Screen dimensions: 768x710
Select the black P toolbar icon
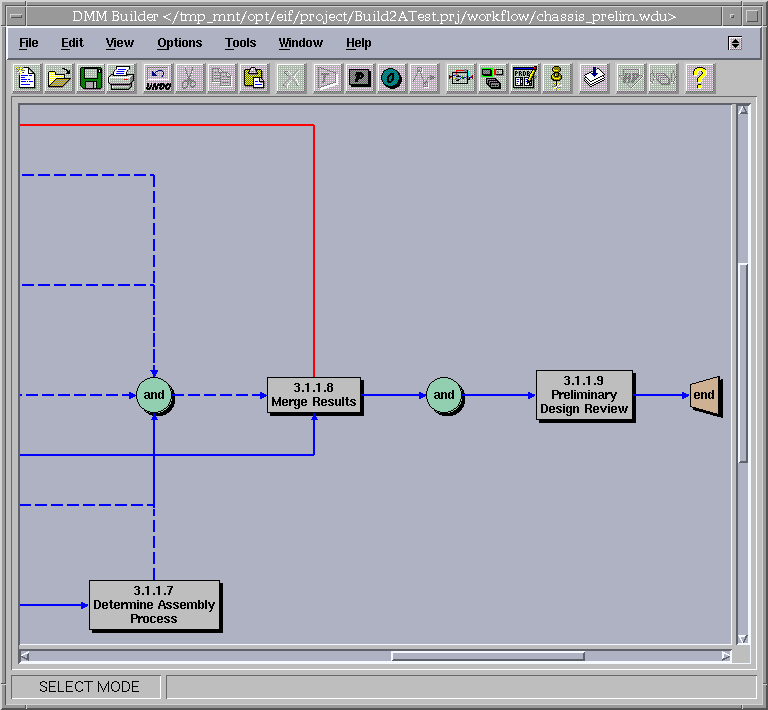click(x=360, y=78)
